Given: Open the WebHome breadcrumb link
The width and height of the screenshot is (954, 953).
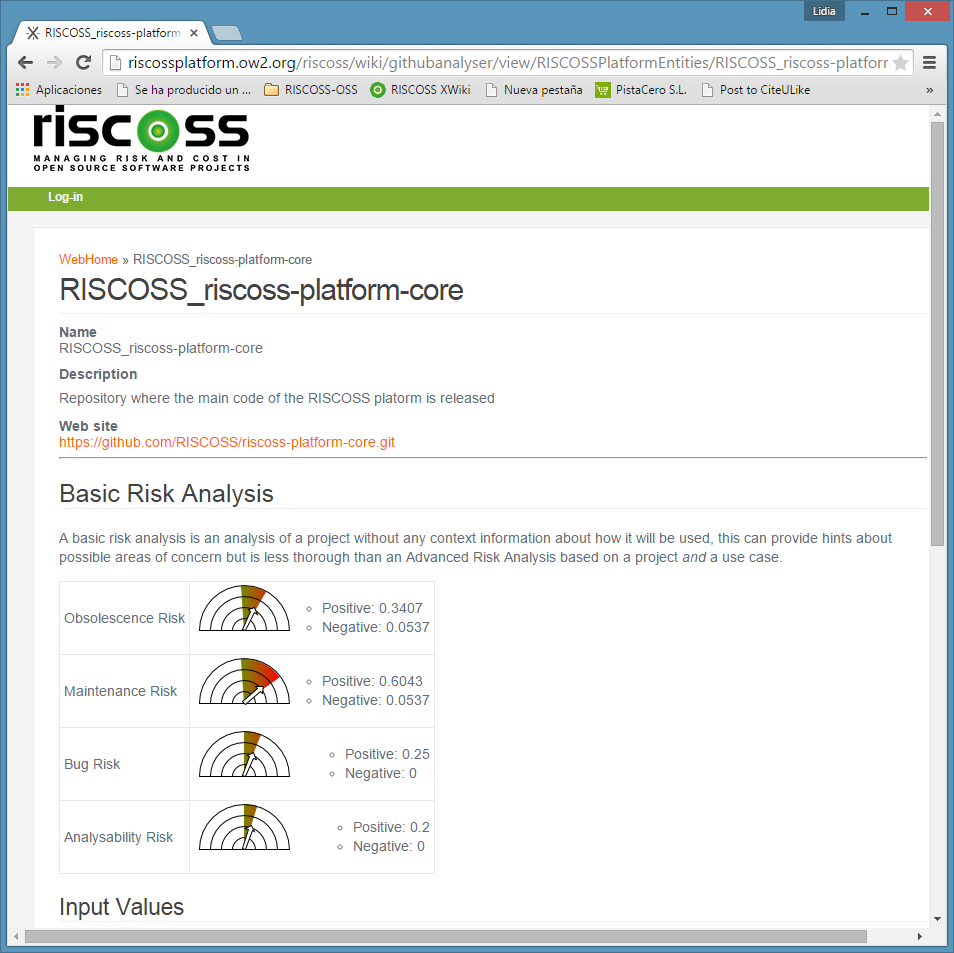Looking at the screenshot, I should 88,259.
